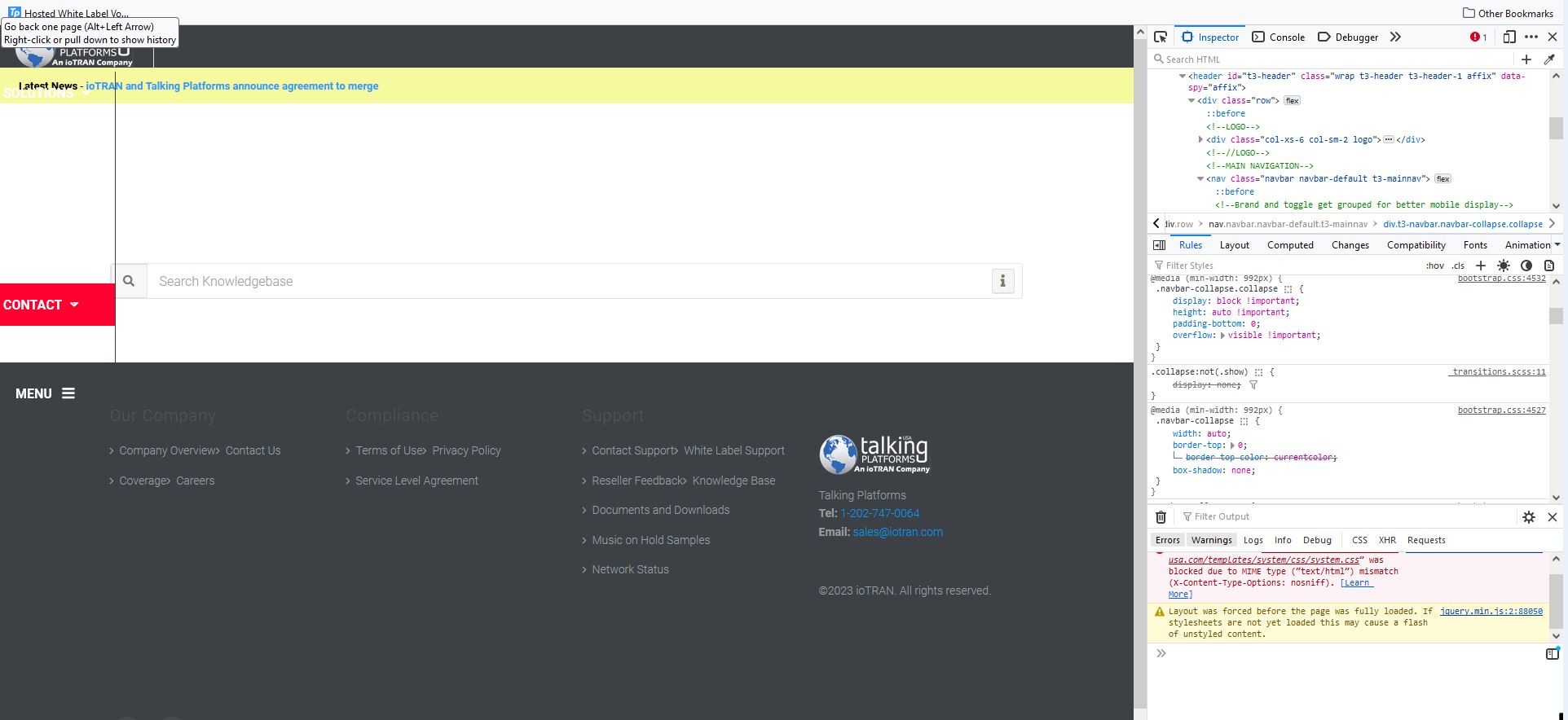Viewport: 1568px width, 720px height.
Task: Expand the logo div ellipsis badge
Action: point(1389,139)
